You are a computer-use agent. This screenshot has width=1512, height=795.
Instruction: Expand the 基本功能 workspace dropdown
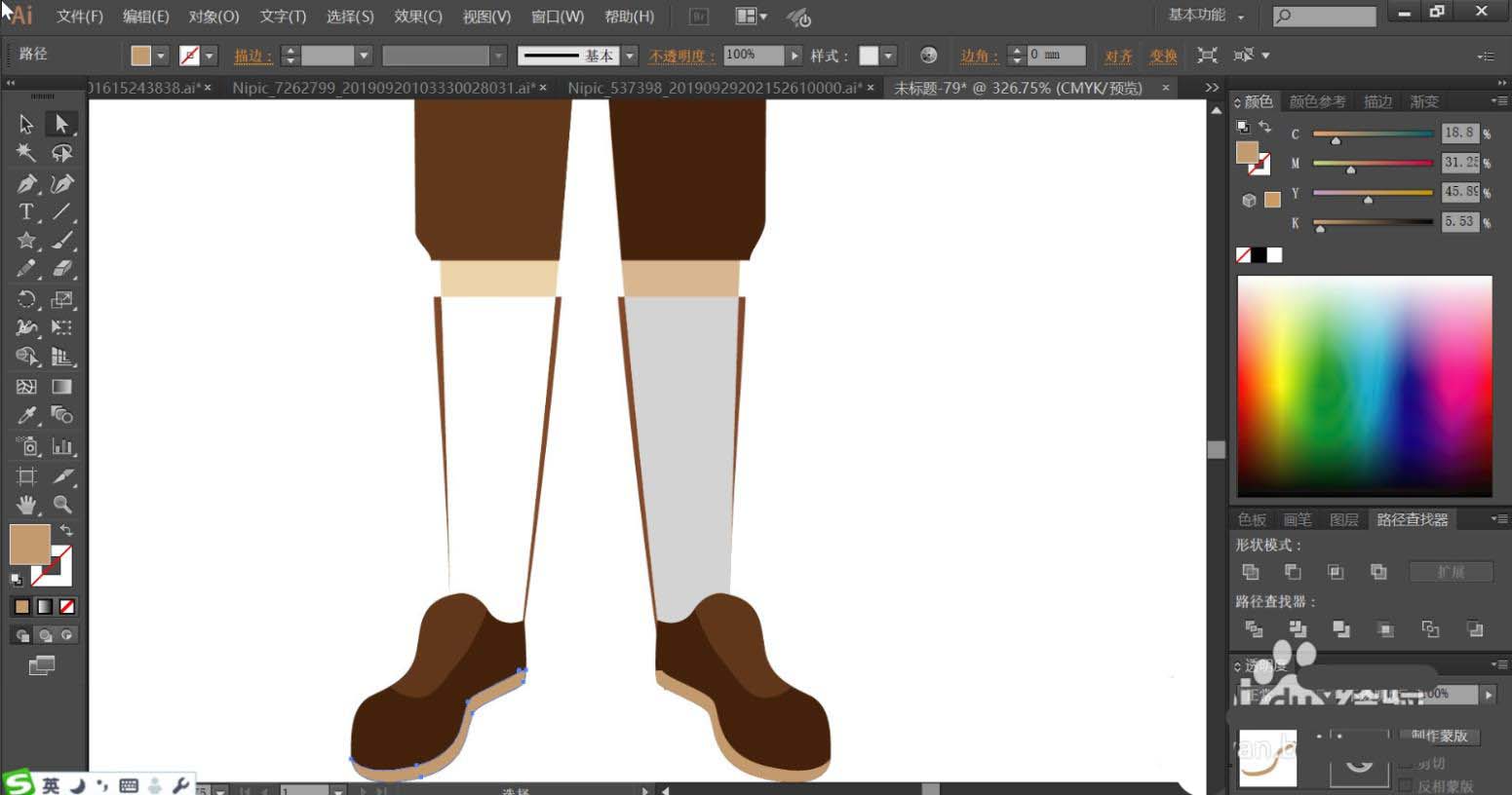pos(1241,17)
